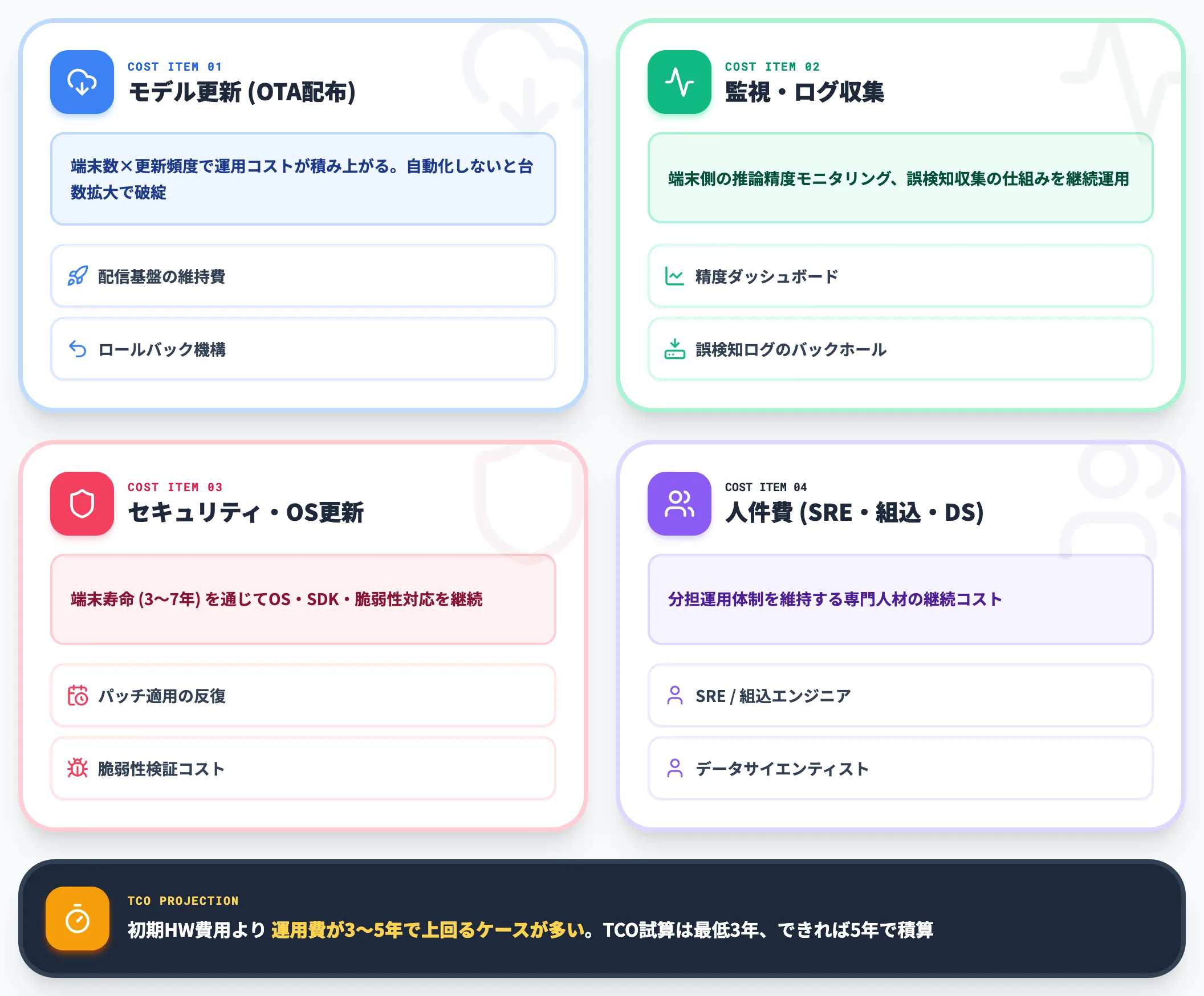Click the セキュリティ・OS更新 heading
The width and height of the screenshot is (1204, 996).
click(246, 512)
